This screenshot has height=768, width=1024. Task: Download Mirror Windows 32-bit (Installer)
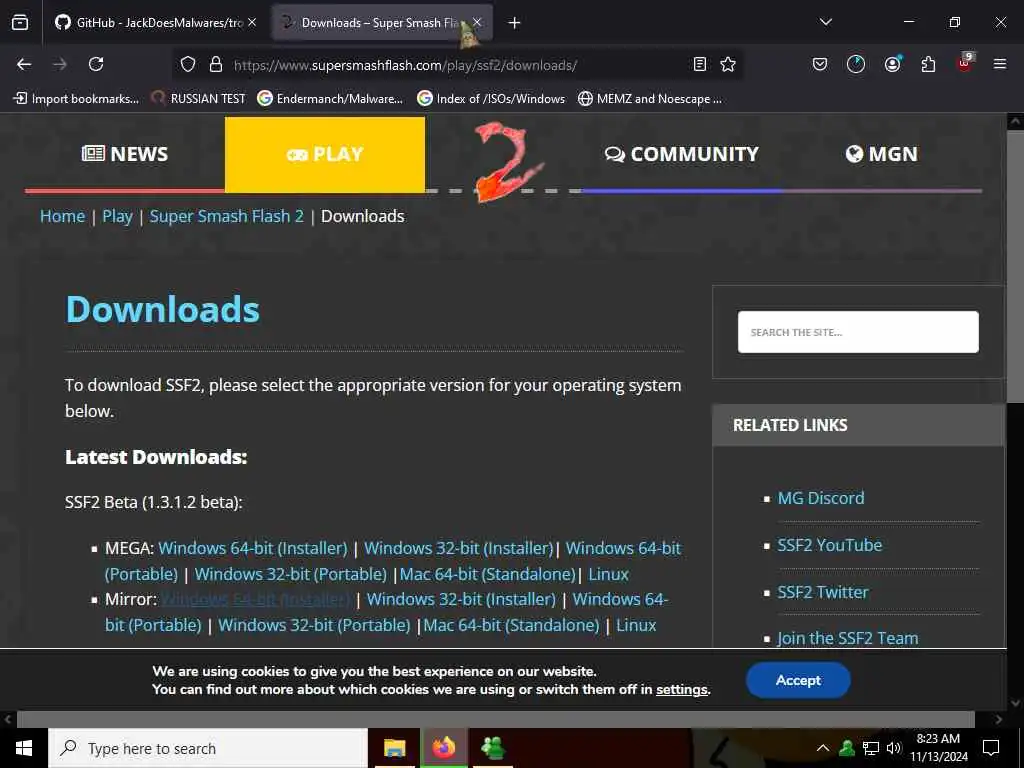tap(461, 599)
